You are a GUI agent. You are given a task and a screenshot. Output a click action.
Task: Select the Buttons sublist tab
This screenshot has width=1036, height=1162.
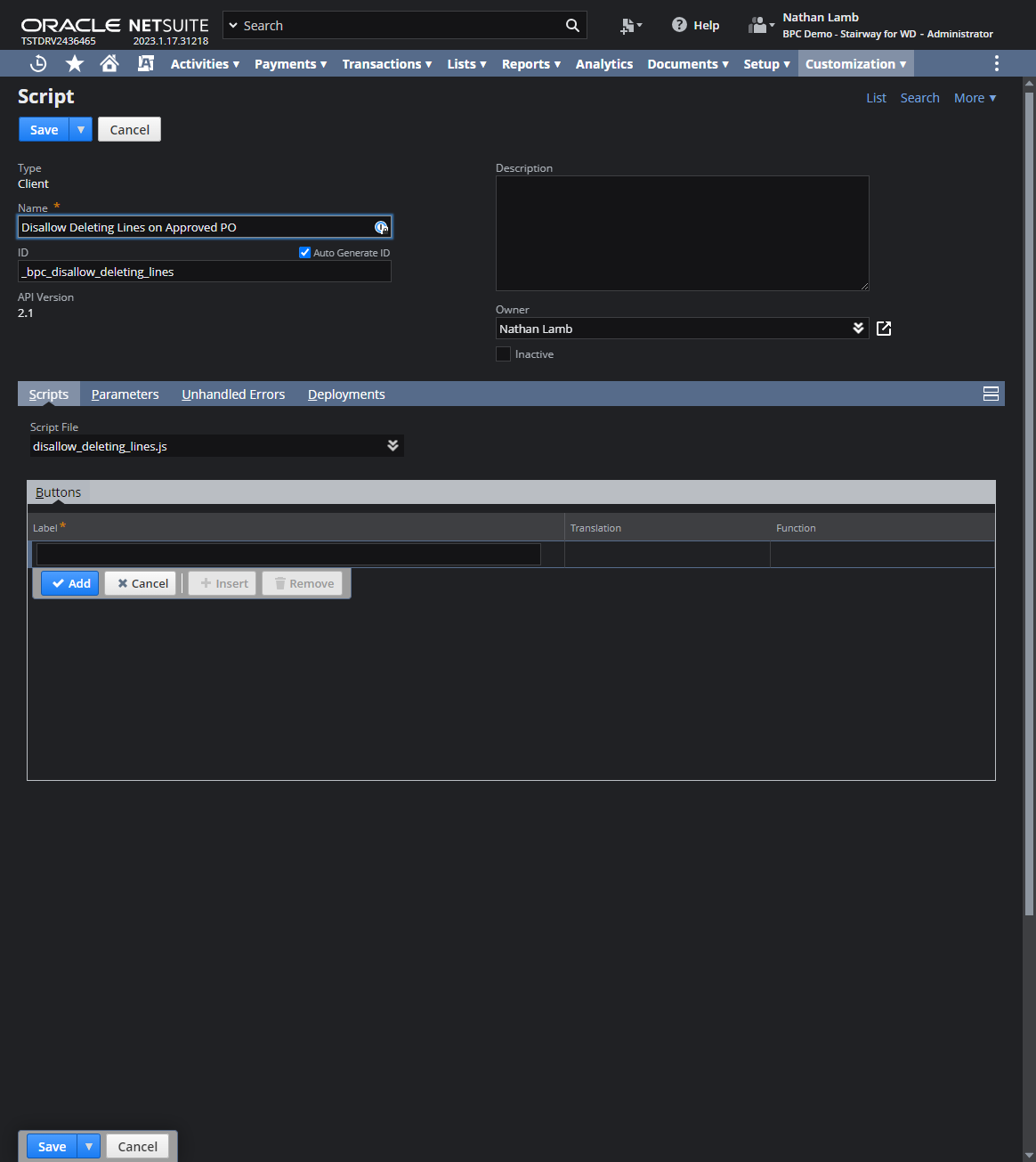pos(58,492)
